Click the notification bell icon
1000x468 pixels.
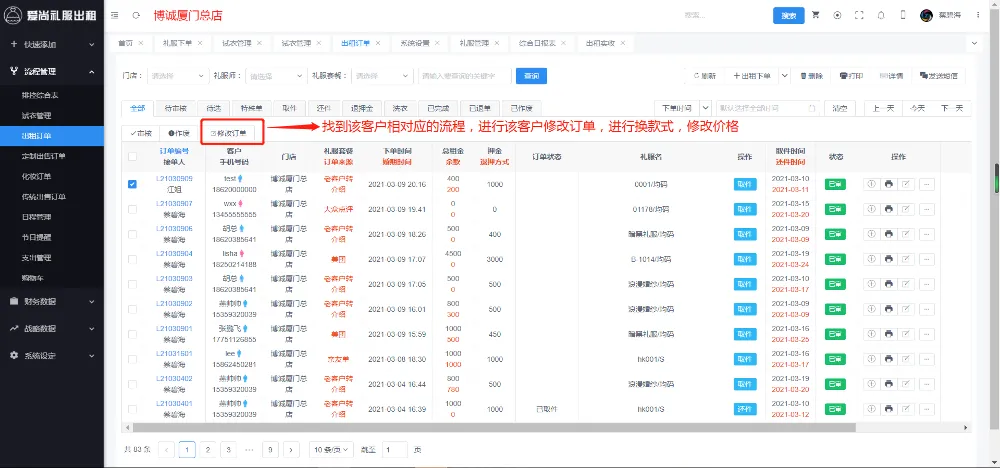pyautogui.click(x=881, y=16)
